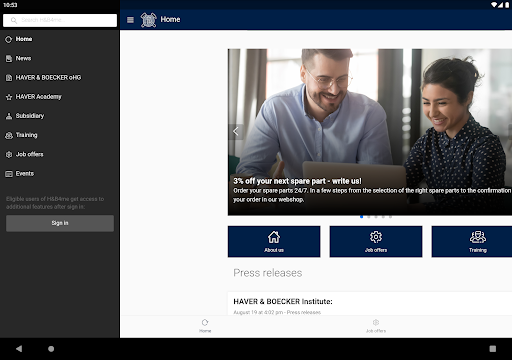Open the About us tile

coord(274,242)
